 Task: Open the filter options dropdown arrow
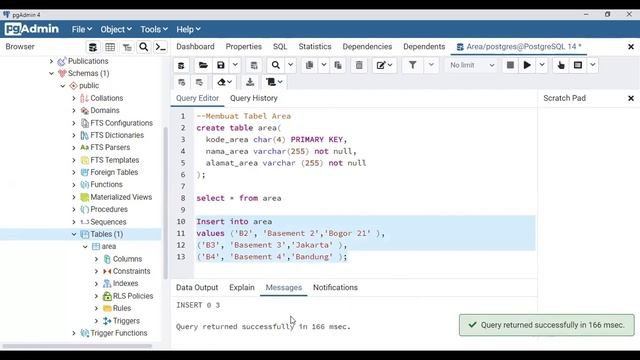click(x=431, y=65)
